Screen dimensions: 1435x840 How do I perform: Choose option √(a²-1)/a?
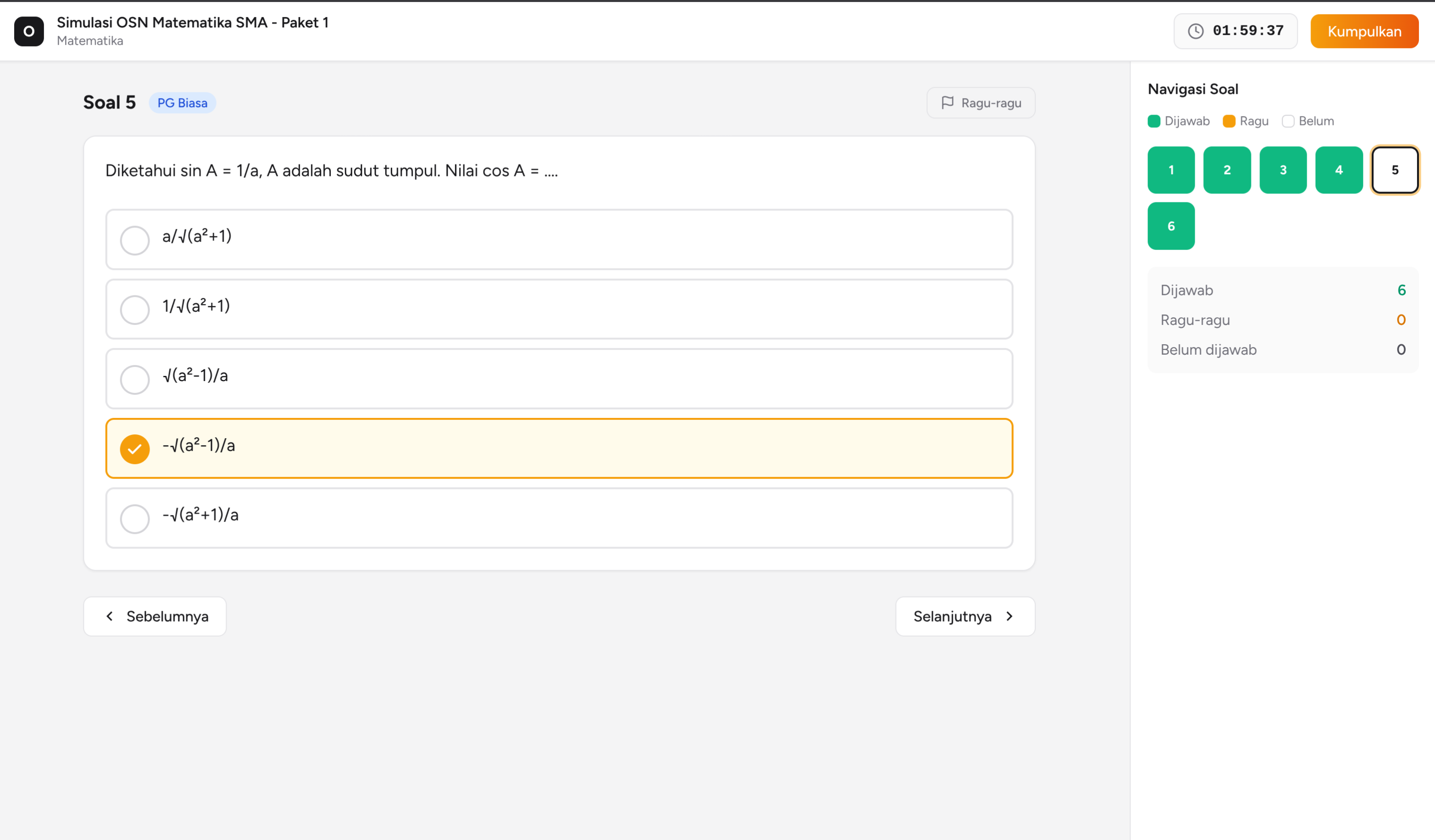click(x=559, y=379)
